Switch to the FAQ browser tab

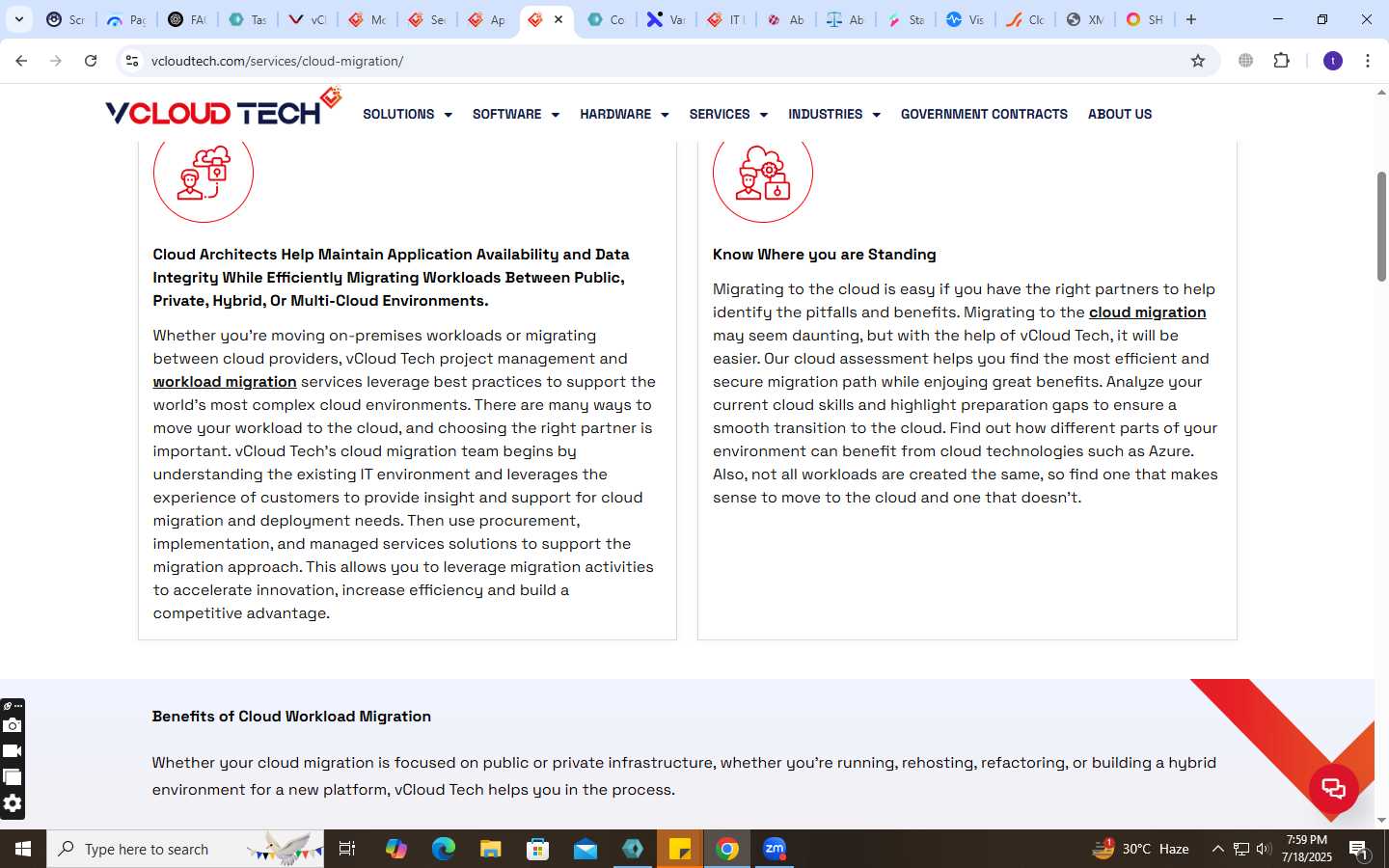187,19
